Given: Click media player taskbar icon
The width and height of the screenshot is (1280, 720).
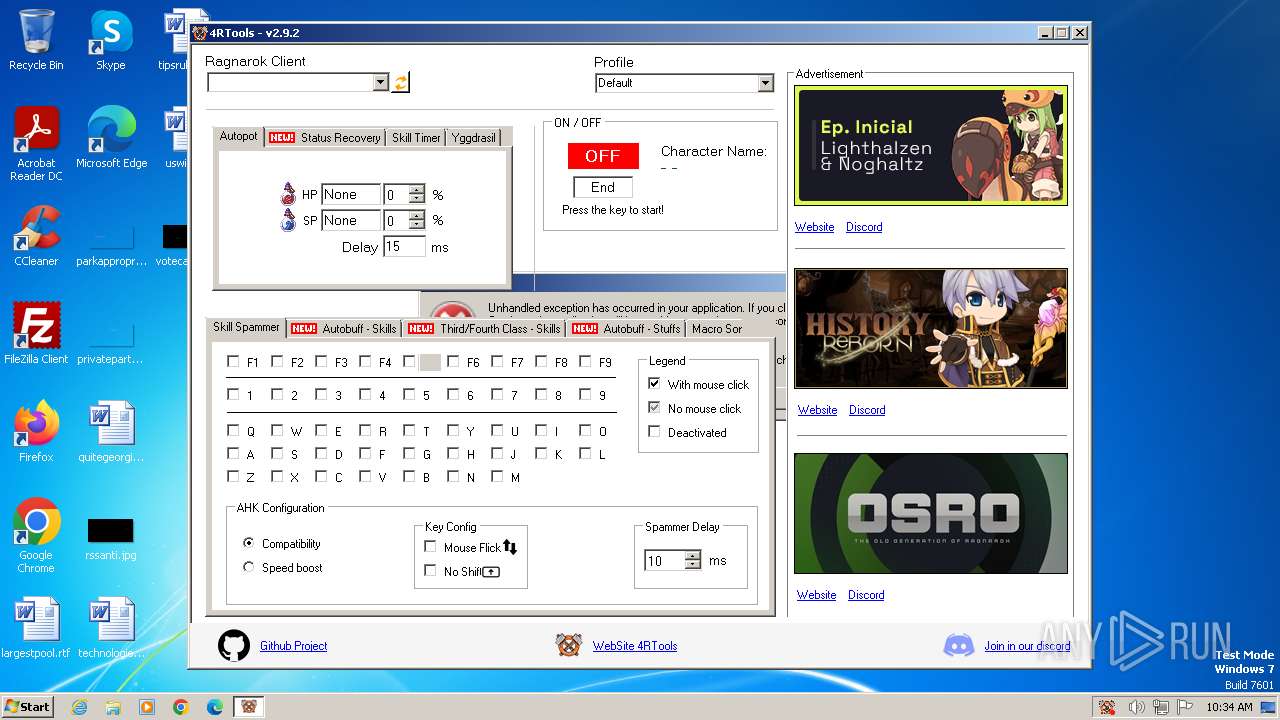Looking at the screenshot, I should tap(147, 707).
